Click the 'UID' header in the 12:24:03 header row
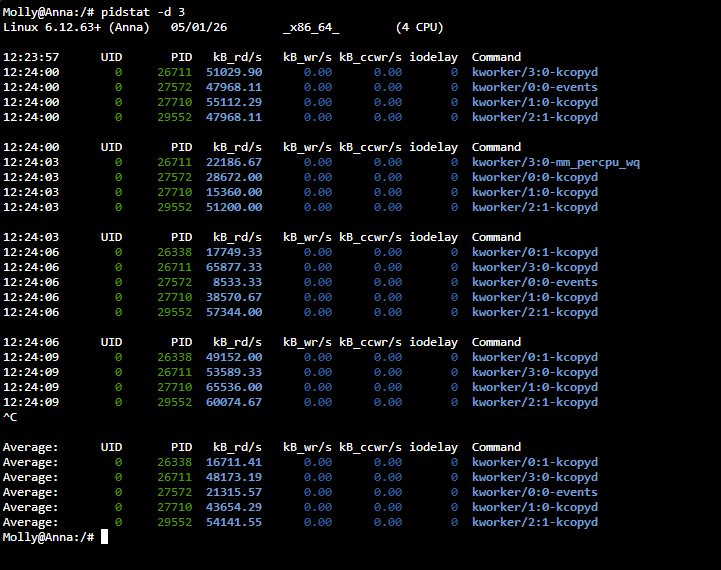 [111, 238]
